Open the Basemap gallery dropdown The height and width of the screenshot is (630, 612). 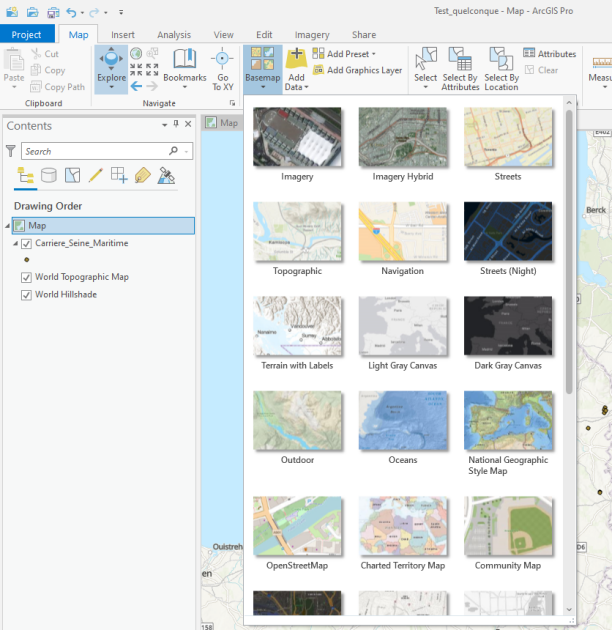coord(263,70)
